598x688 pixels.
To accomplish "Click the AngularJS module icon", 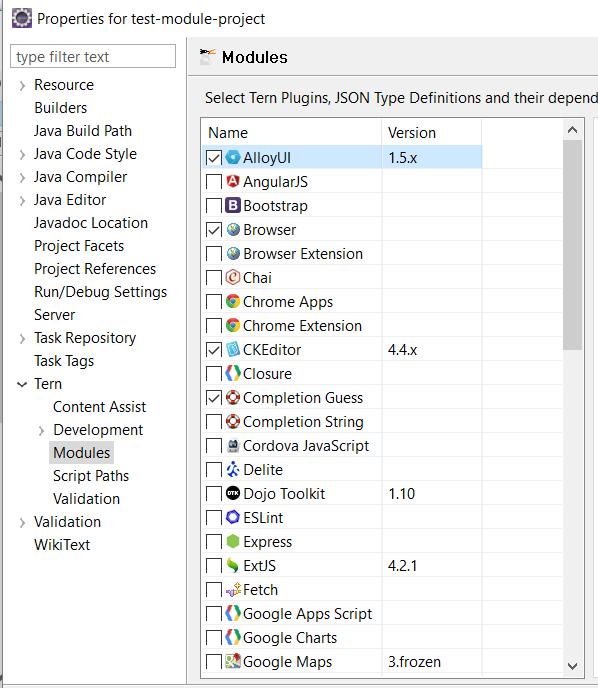I will coord(233,181).
